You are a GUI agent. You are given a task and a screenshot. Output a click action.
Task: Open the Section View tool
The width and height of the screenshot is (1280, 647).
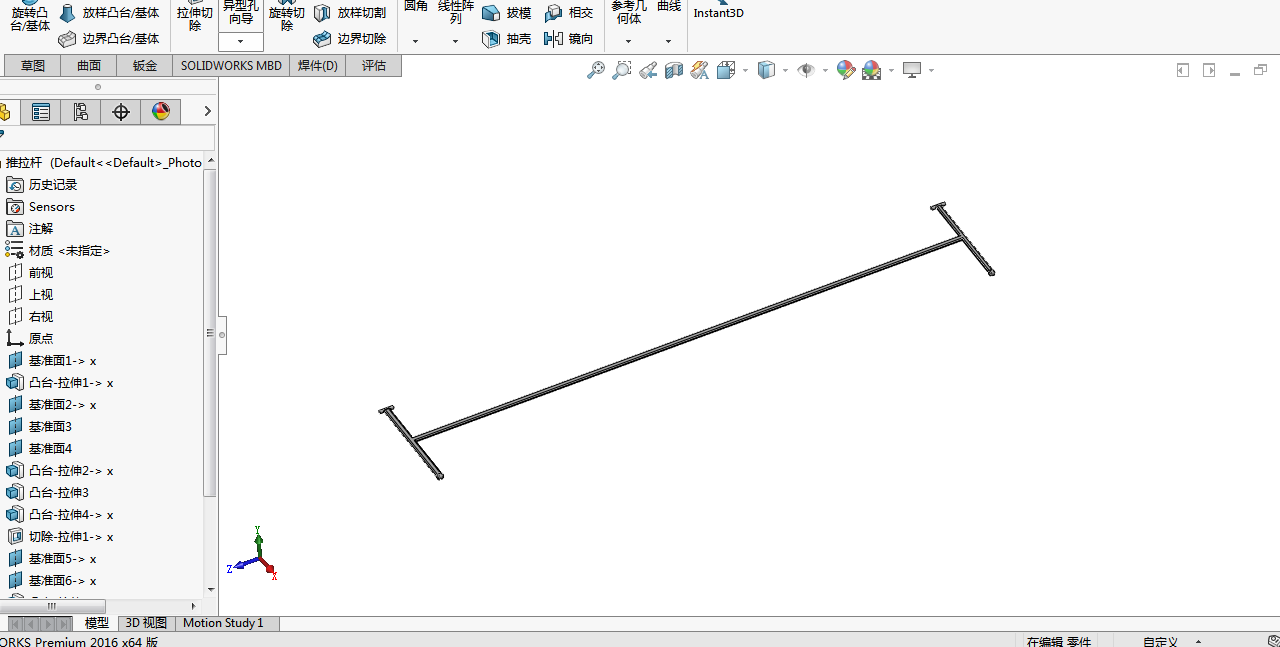[x=674, y=70]
